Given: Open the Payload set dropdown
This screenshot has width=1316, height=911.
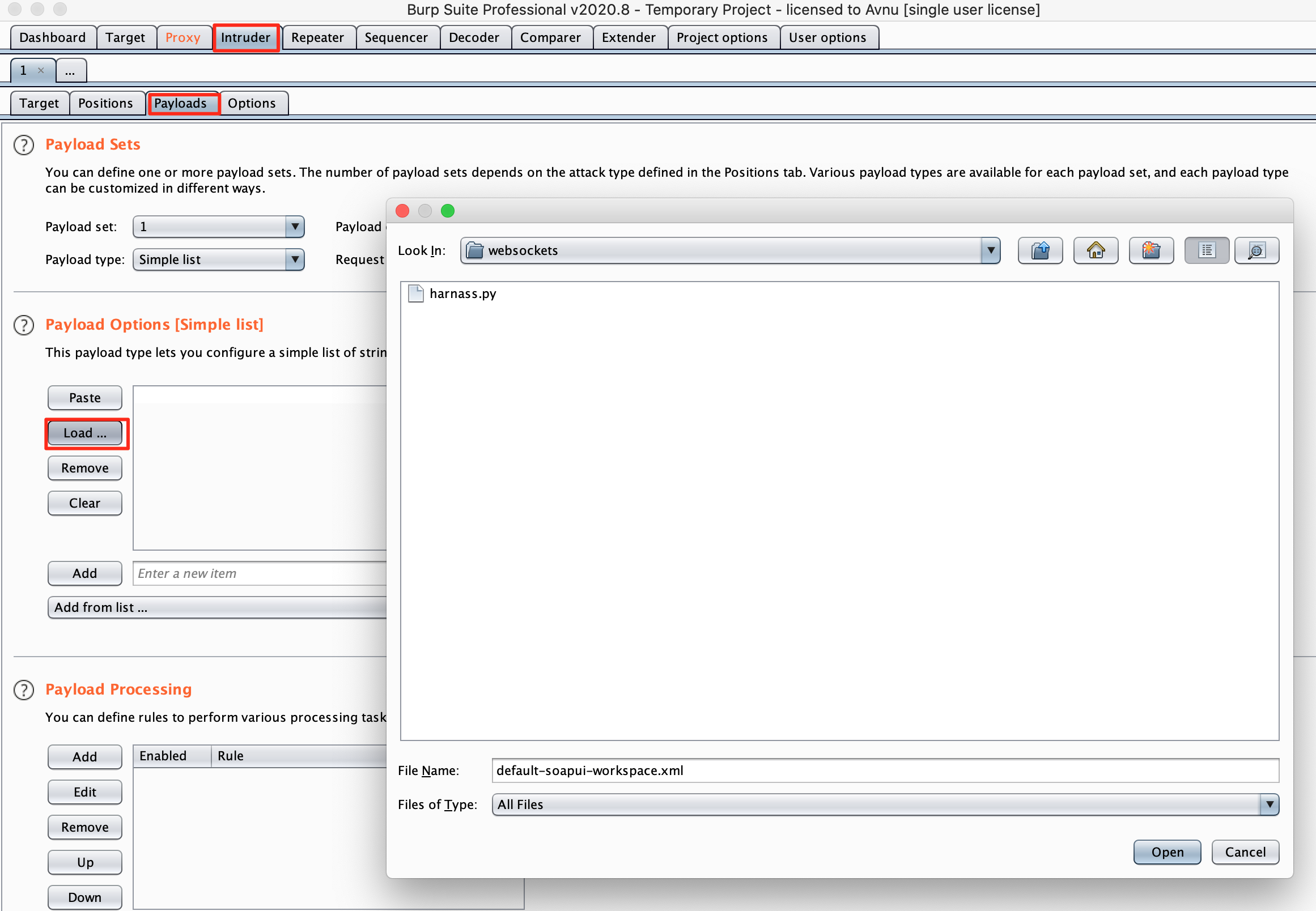Looking at the screenshot, I should (x=295, y=227).
